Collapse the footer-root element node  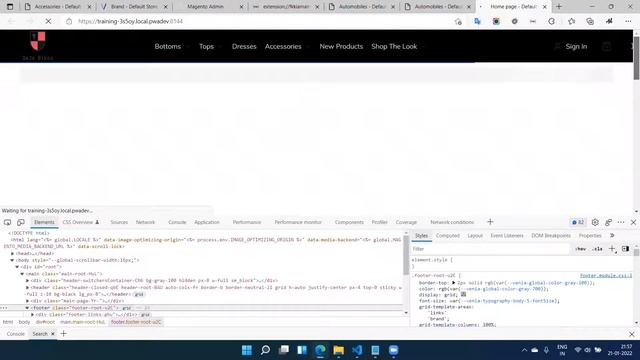[x=27, y=308]
